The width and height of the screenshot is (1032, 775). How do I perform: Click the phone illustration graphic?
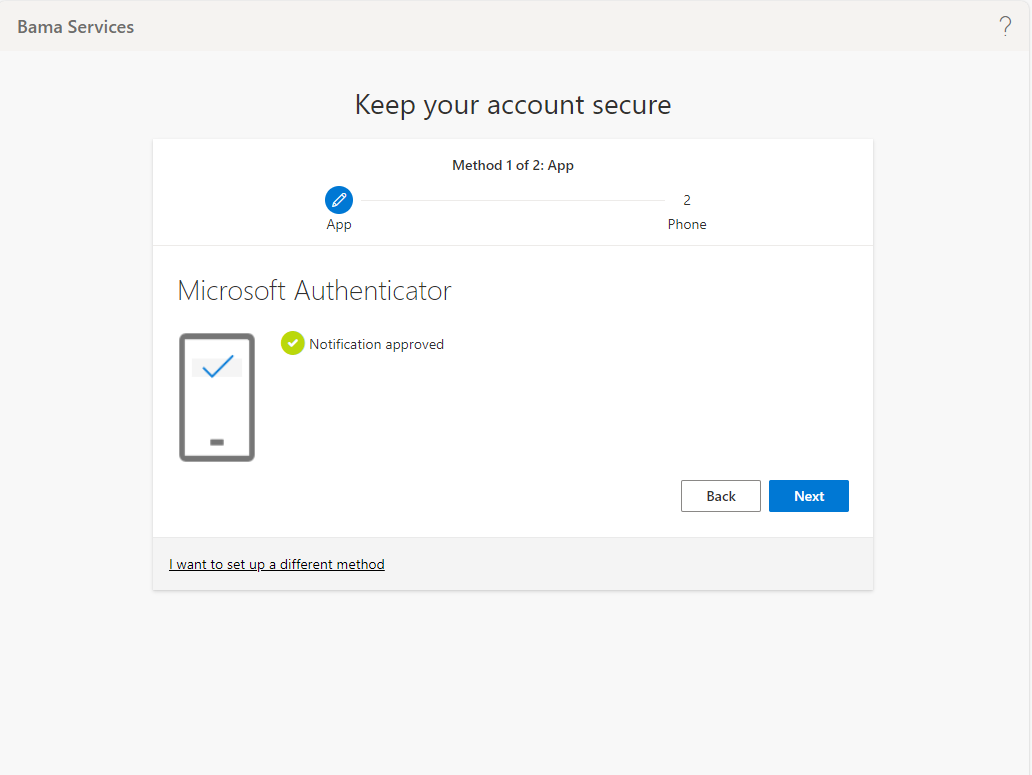(217, 397)
